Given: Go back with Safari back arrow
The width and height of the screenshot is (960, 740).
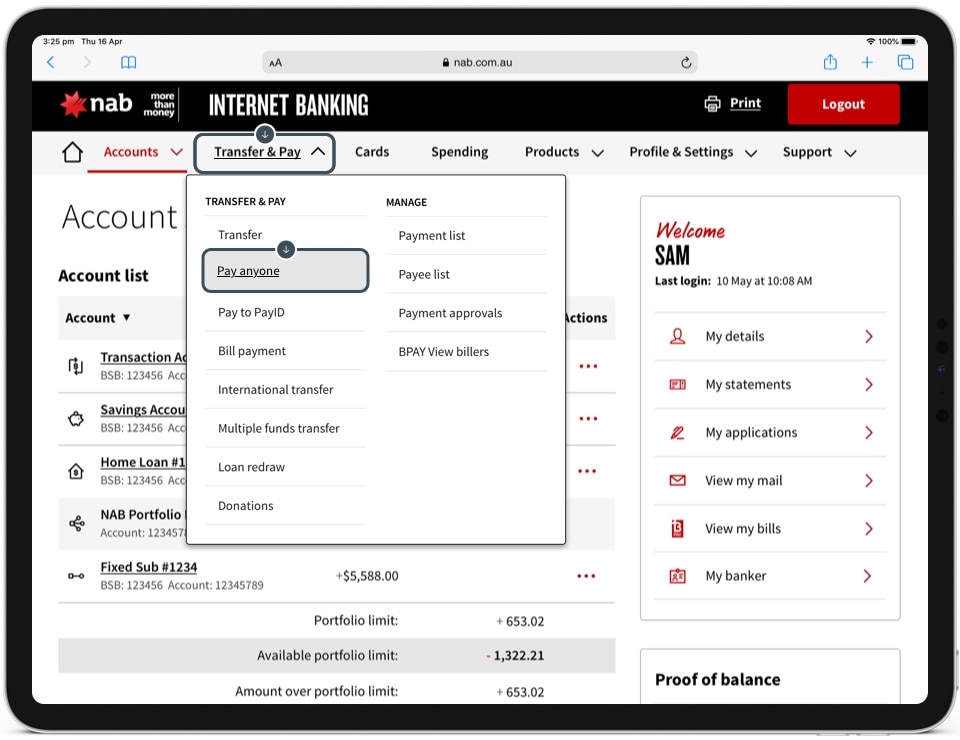Looking at the screenshot, I should tap(51, 62).
